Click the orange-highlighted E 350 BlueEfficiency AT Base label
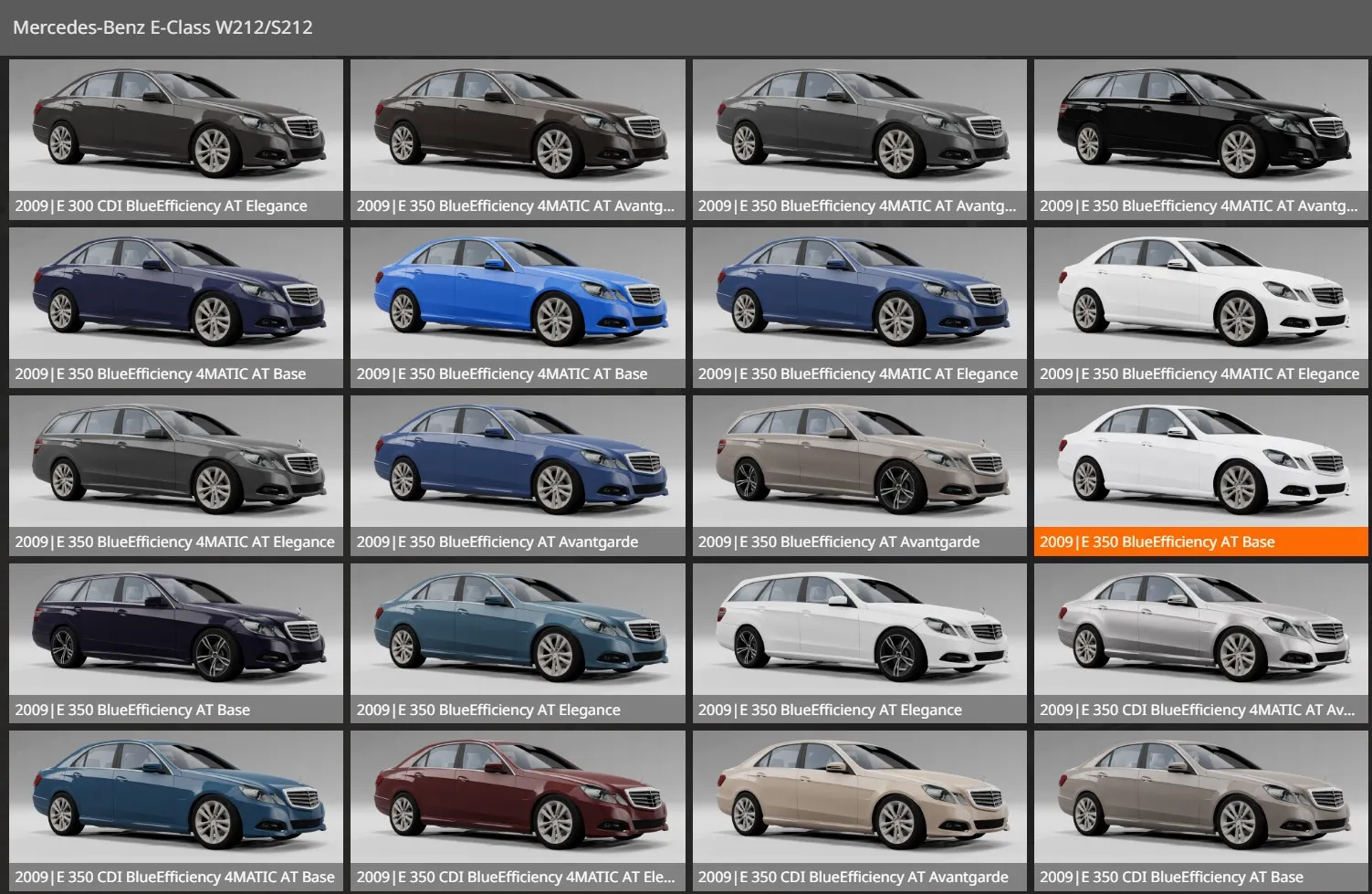The image size is (1372, 894). pyautogui.click(x=1201, y=542)
